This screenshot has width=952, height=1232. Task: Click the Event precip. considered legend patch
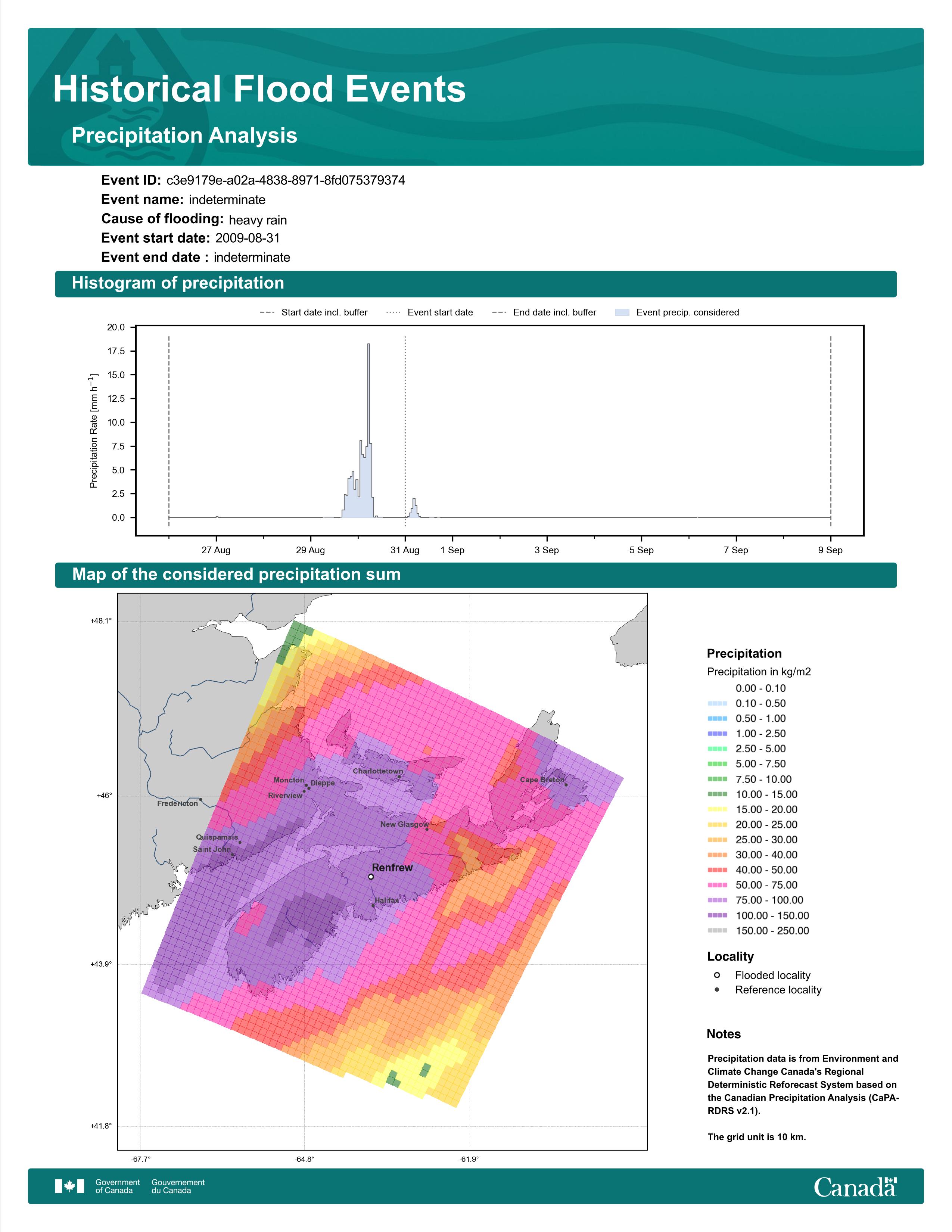point(622,312)
